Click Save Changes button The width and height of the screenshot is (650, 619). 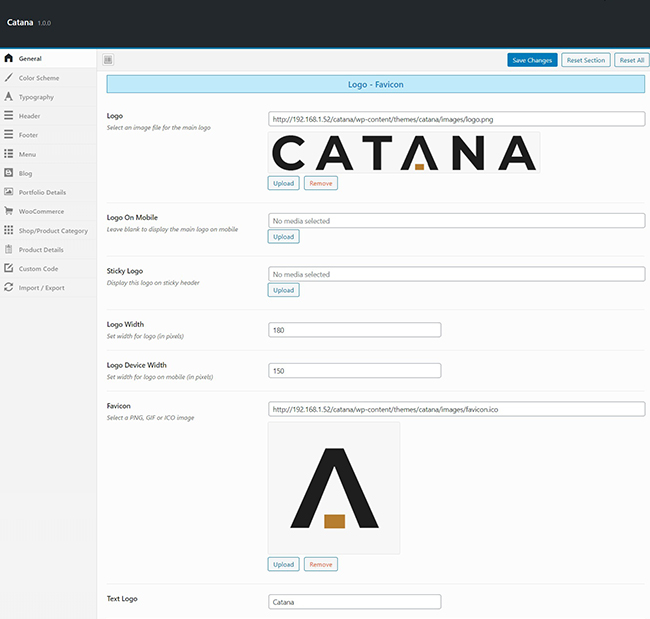tap(532, 60)
